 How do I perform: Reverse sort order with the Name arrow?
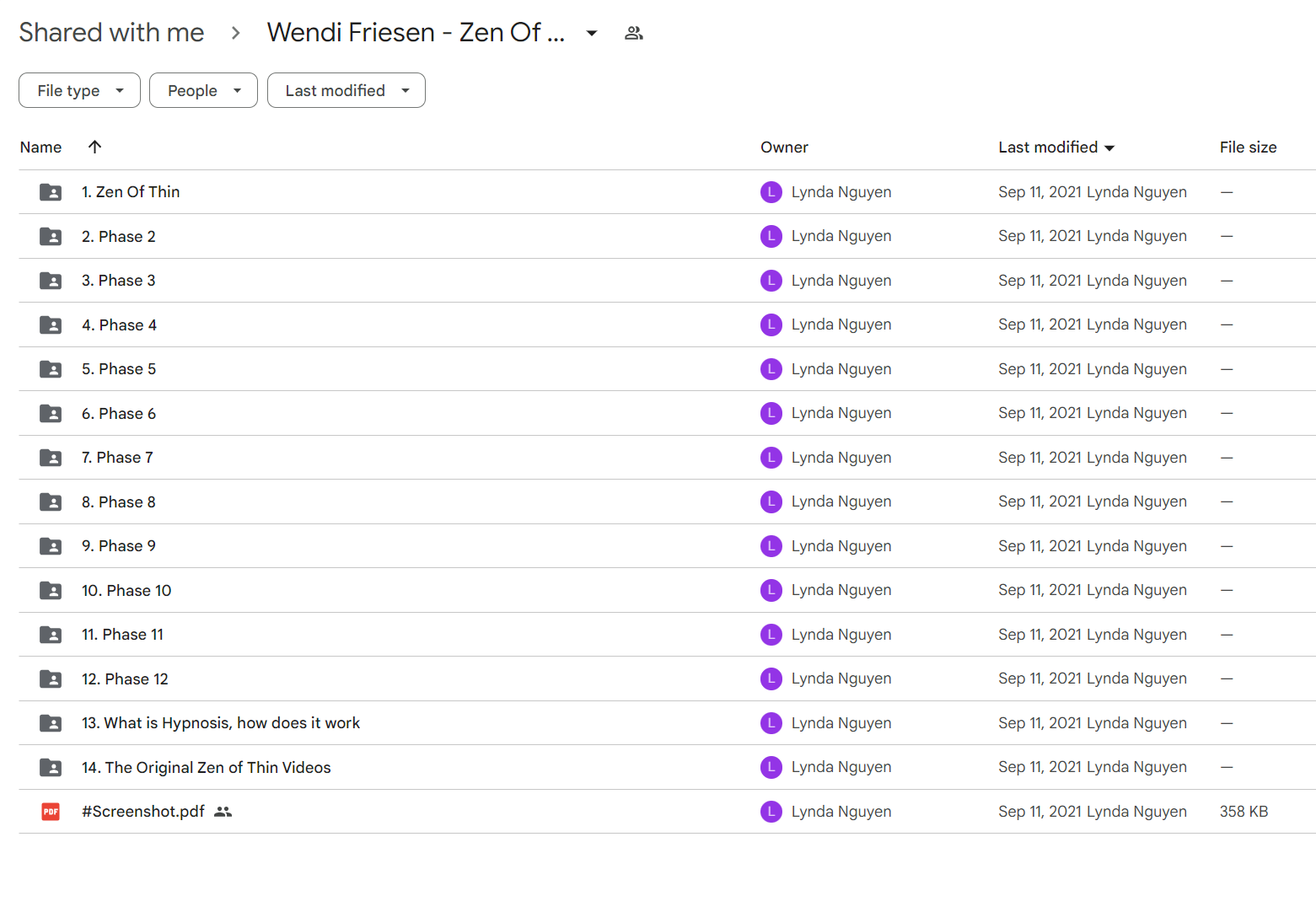pos(94,147)
